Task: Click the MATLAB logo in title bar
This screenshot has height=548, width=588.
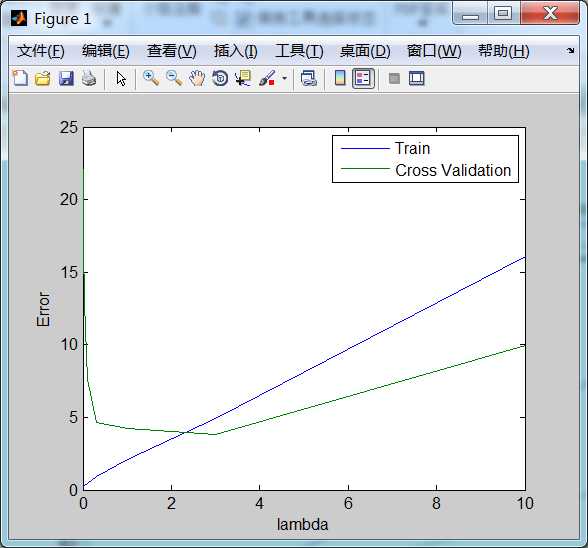Action: tap(18, 18)
